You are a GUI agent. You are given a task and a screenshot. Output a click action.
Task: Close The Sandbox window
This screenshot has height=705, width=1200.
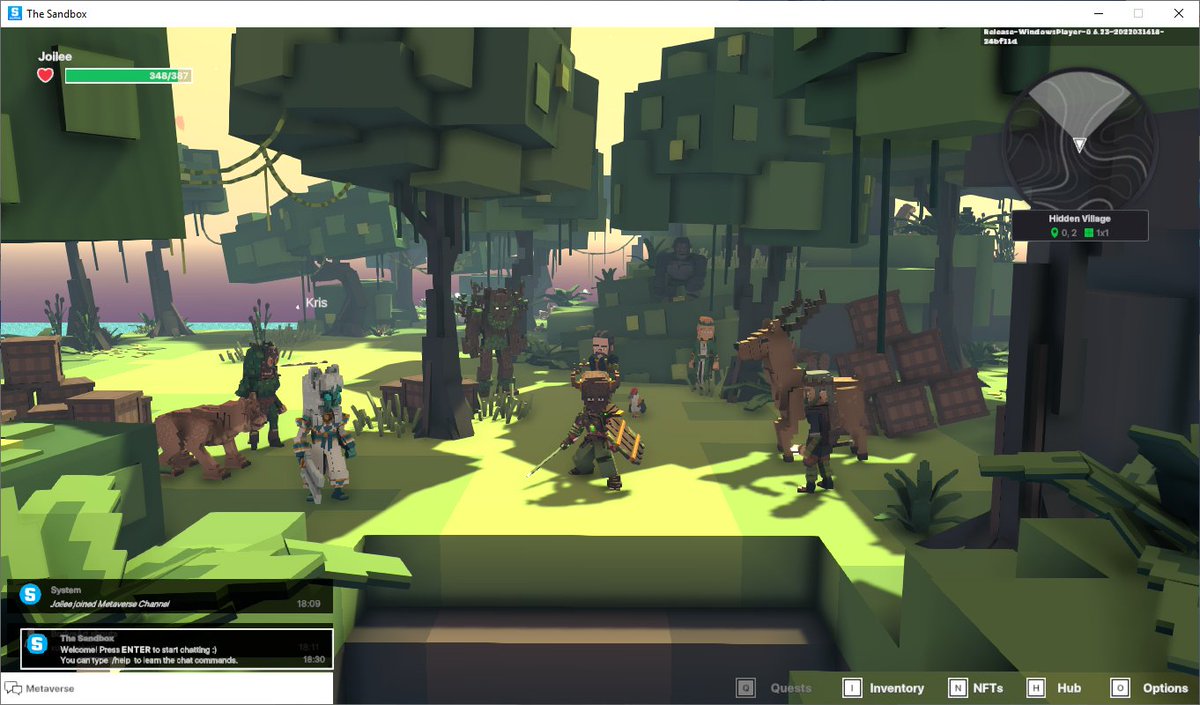1179,13
